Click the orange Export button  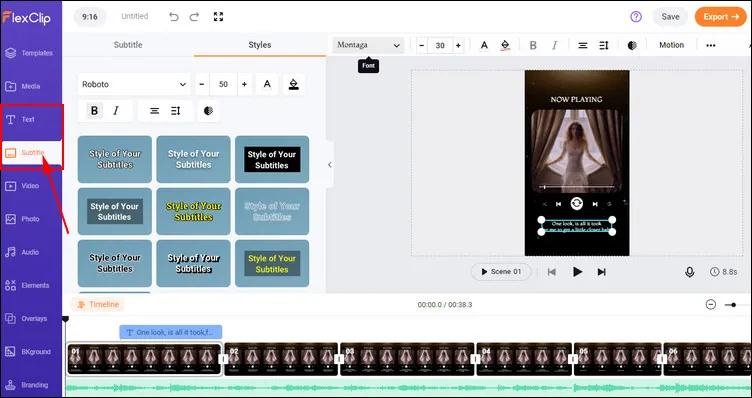pyautogui.click(x=720, y=17)
